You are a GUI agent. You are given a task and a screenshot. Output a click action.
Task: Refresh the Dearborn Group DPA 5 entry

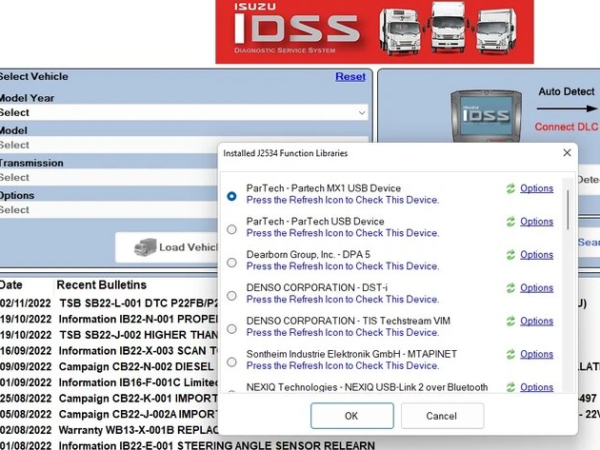coord(510,255)
